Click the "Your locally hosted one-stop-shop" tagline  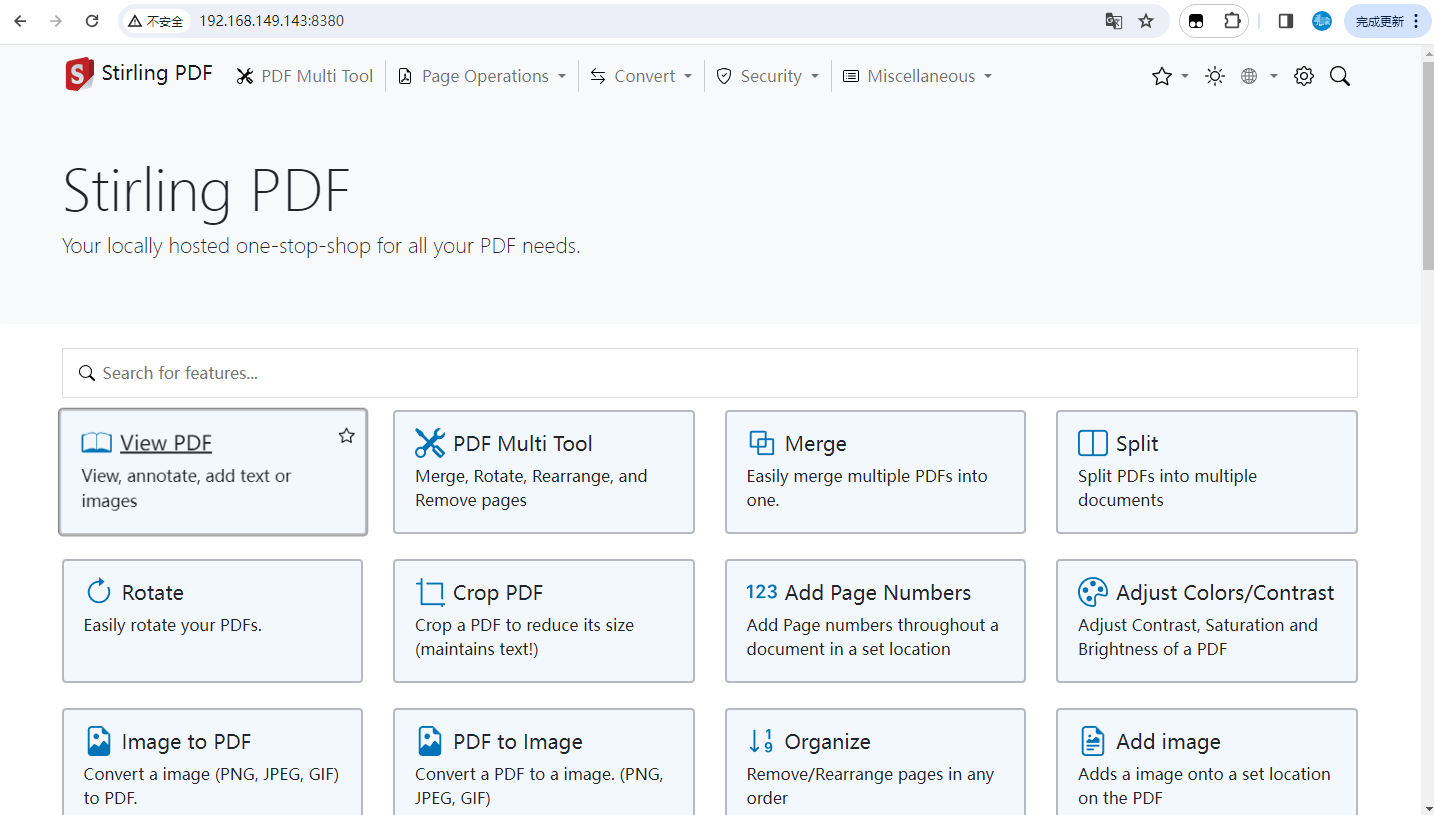point(321,246)
